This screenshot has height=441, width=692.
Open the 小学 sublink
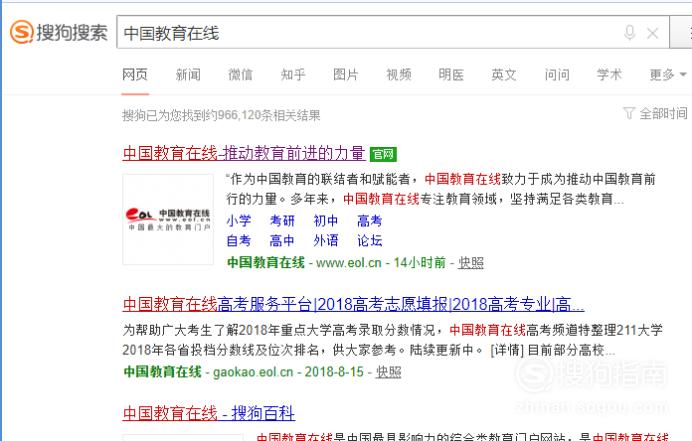pos(239,220)
